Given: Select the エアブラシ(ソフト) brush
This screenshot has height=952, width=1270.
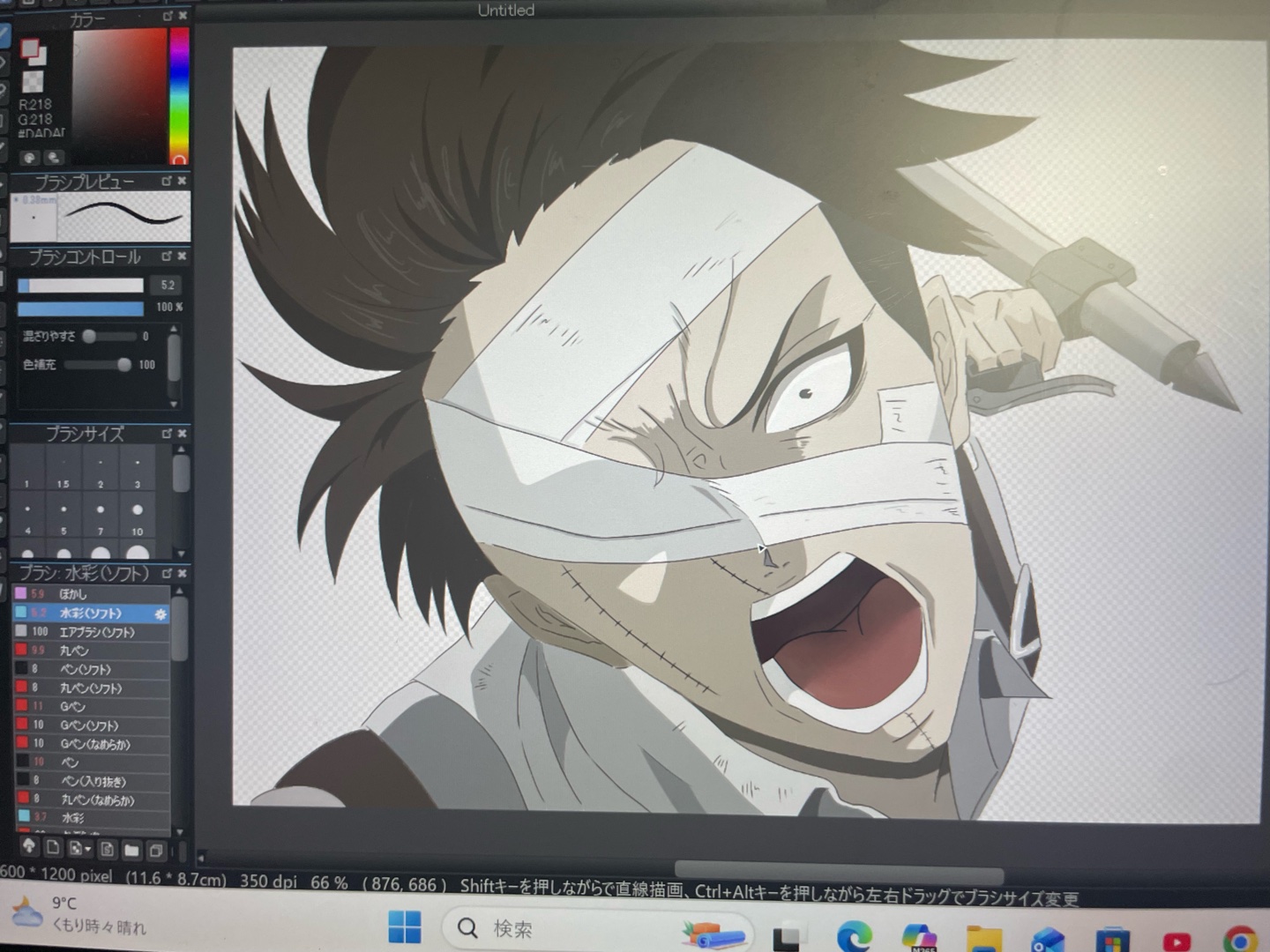Looking at the screenshot, I should coord(96,632).
